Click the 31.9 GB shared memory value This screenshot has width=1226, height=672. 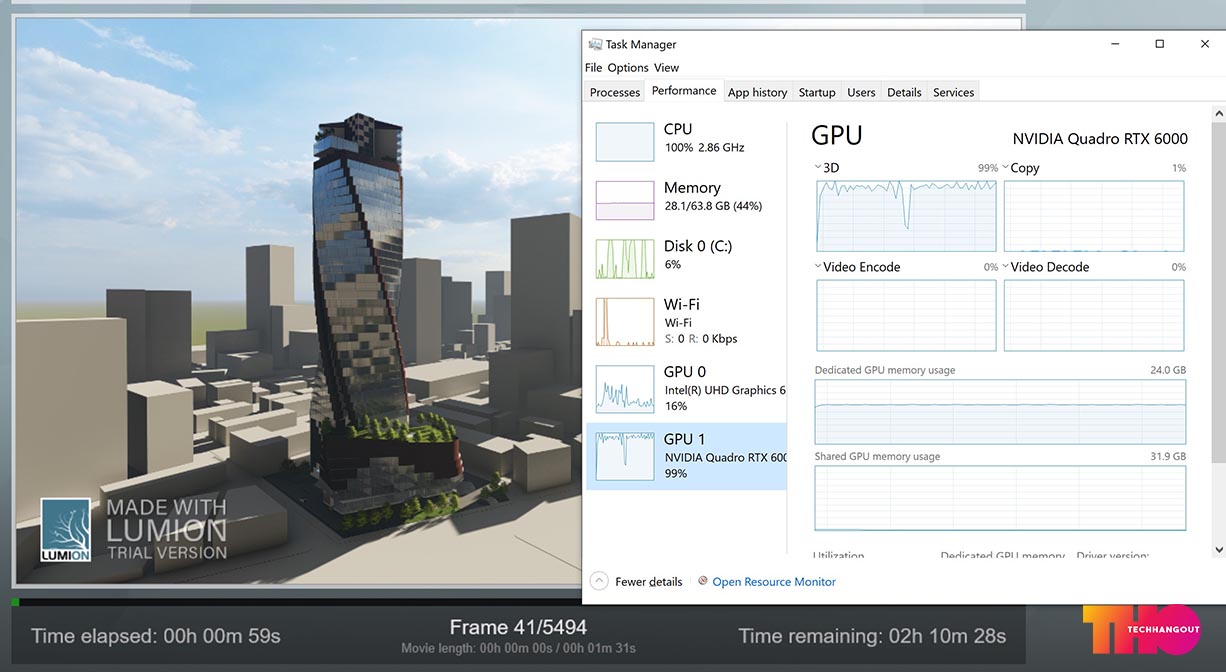coord(1168,456)
